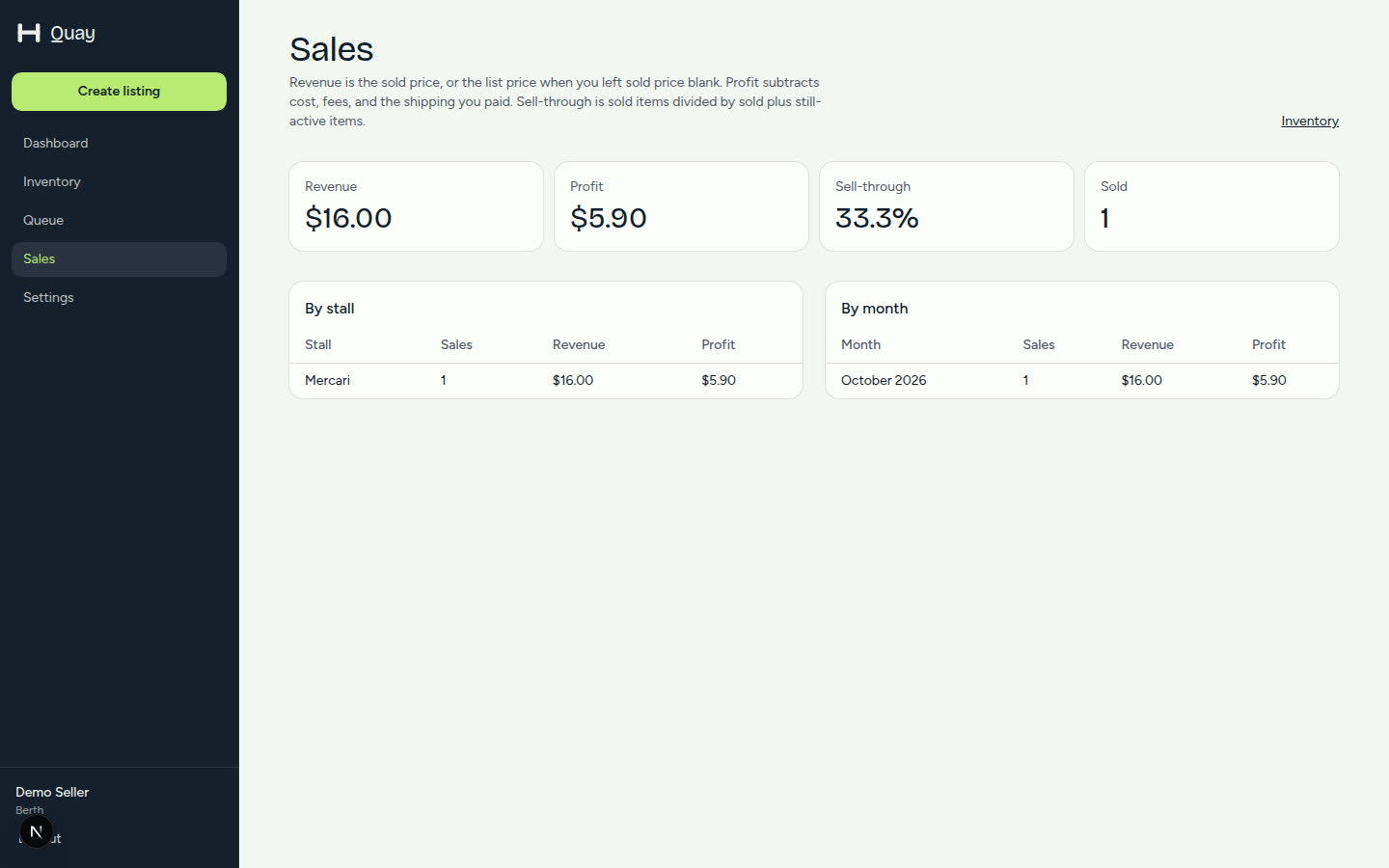Click the "By month" table title

[875, 309]
